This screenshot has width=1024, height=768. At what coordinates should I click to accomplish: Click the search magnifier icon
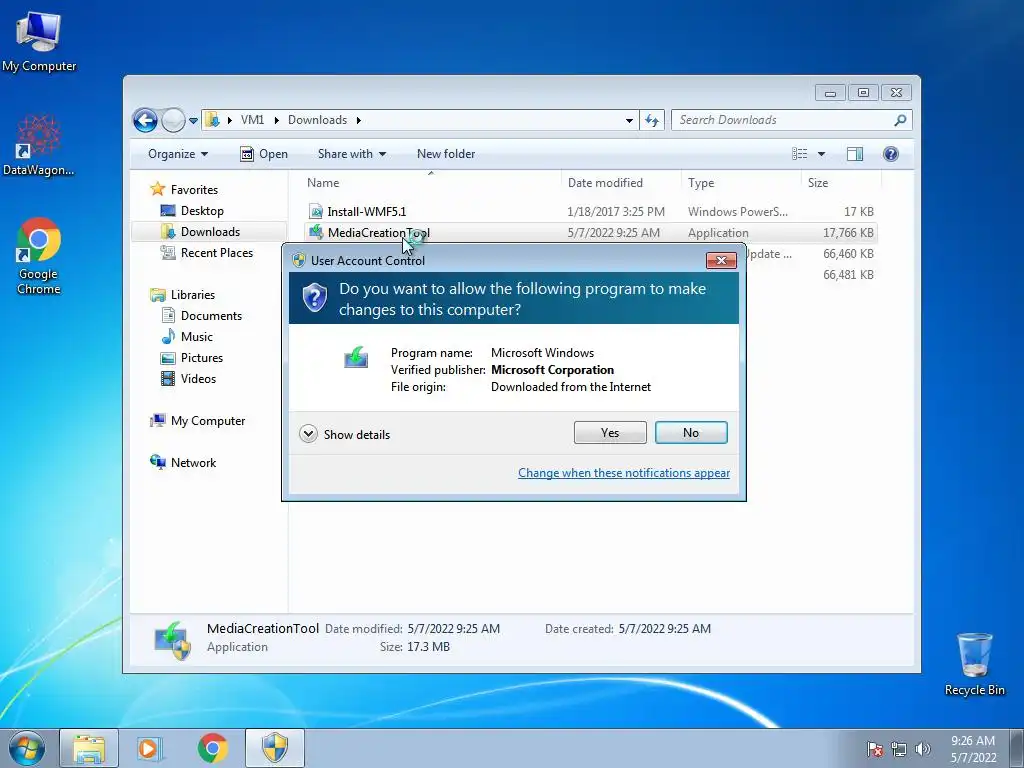[x=901, y=120]
